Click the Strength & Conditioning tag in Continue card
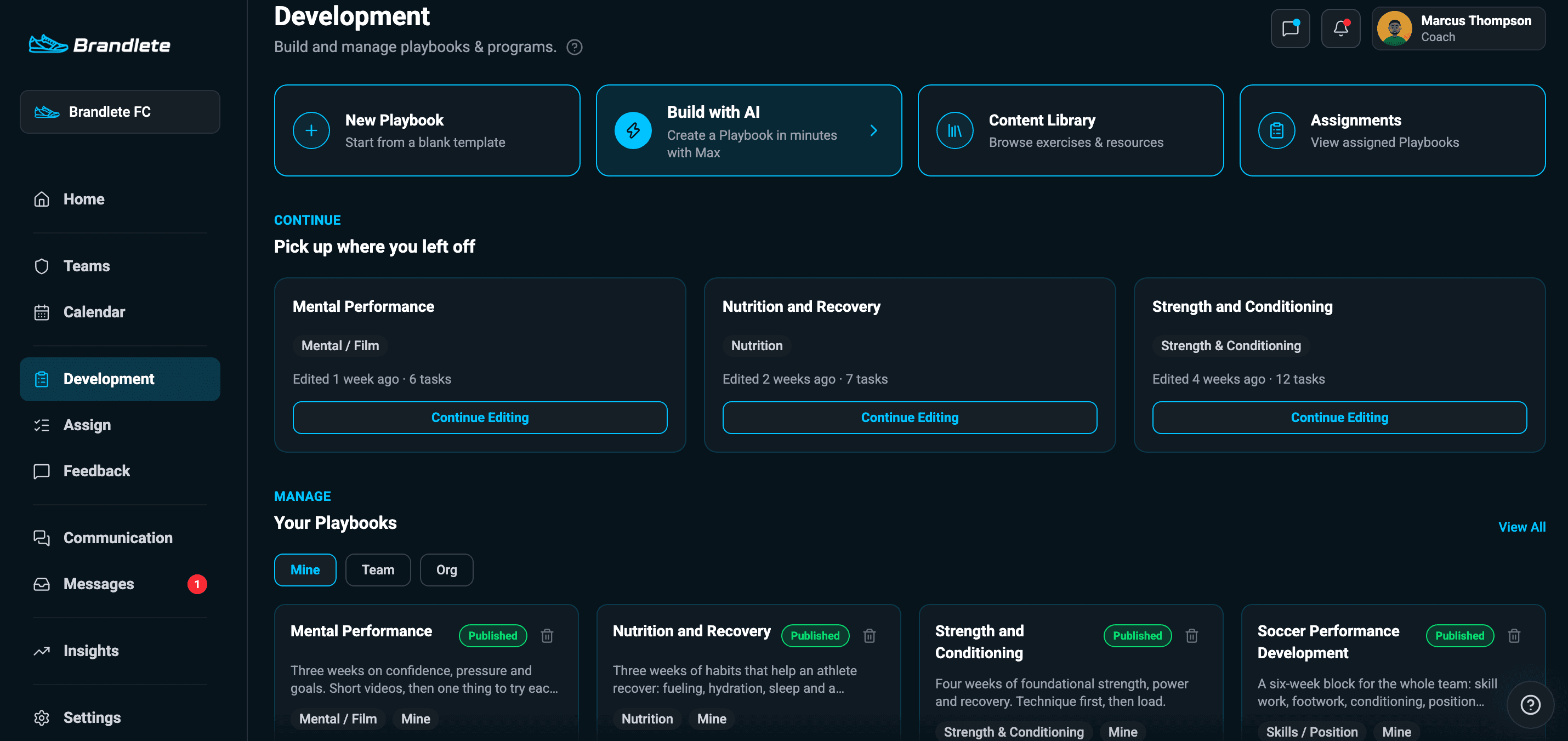Image resolution: width=1568 pixels, height=741 pixels. 1230,345
